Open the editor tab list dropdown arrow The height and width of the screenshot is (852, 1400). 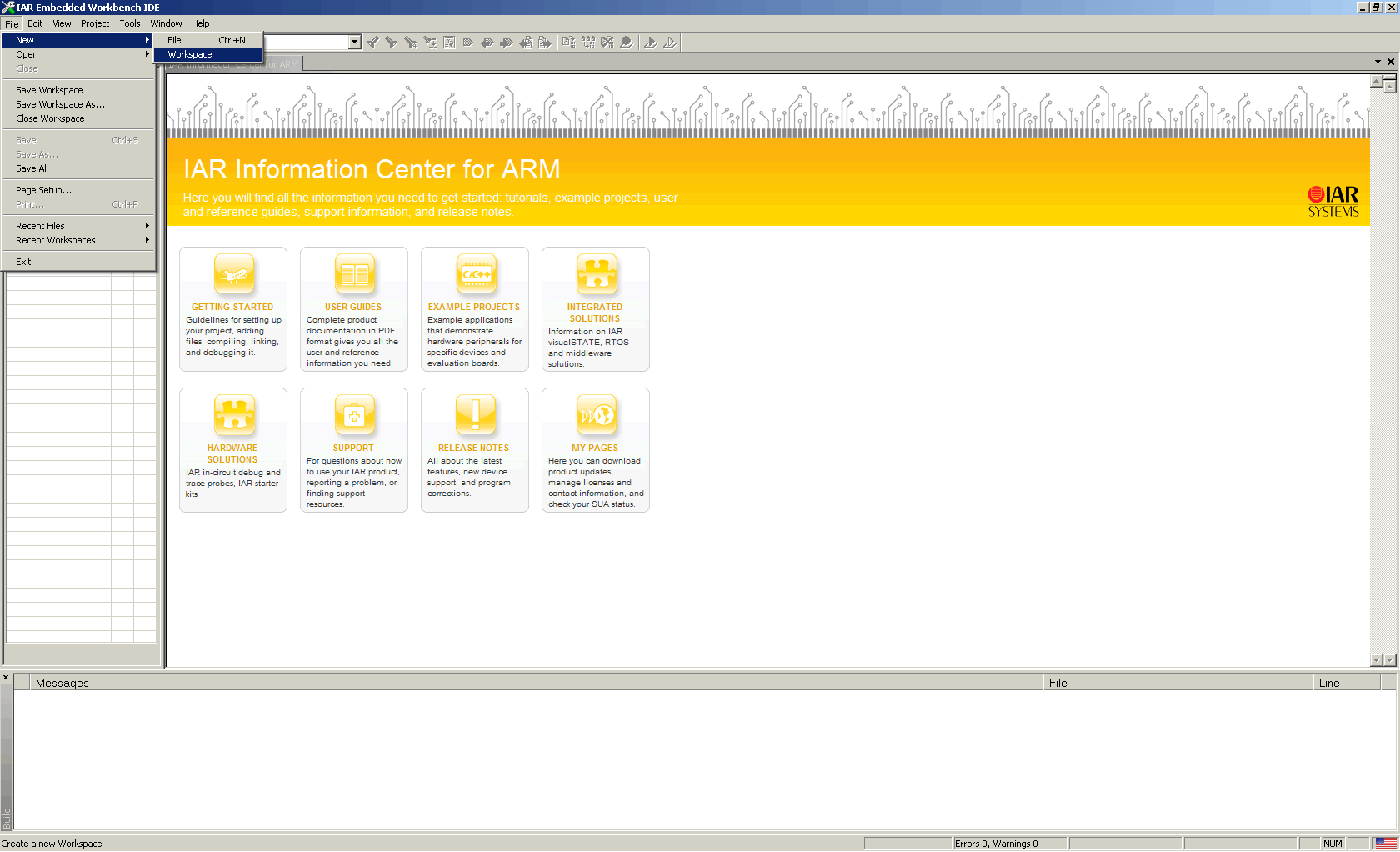[x=1377, y=62]
